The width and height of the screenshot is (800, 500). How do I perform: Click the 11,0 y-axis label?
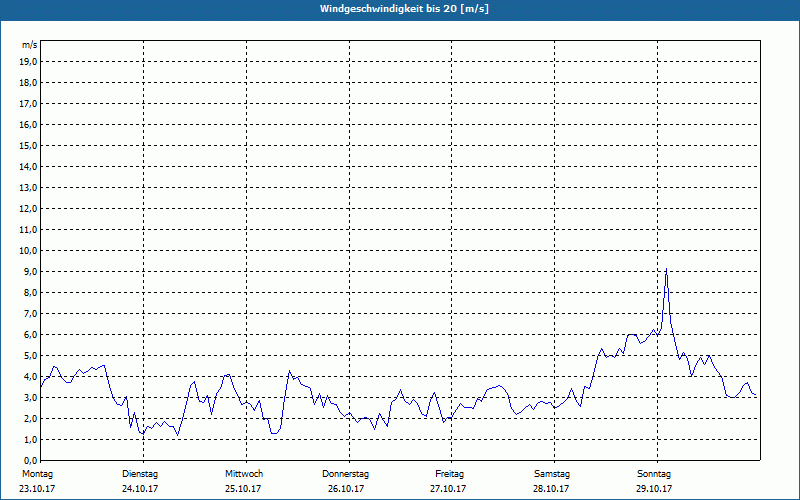[28, 230]
